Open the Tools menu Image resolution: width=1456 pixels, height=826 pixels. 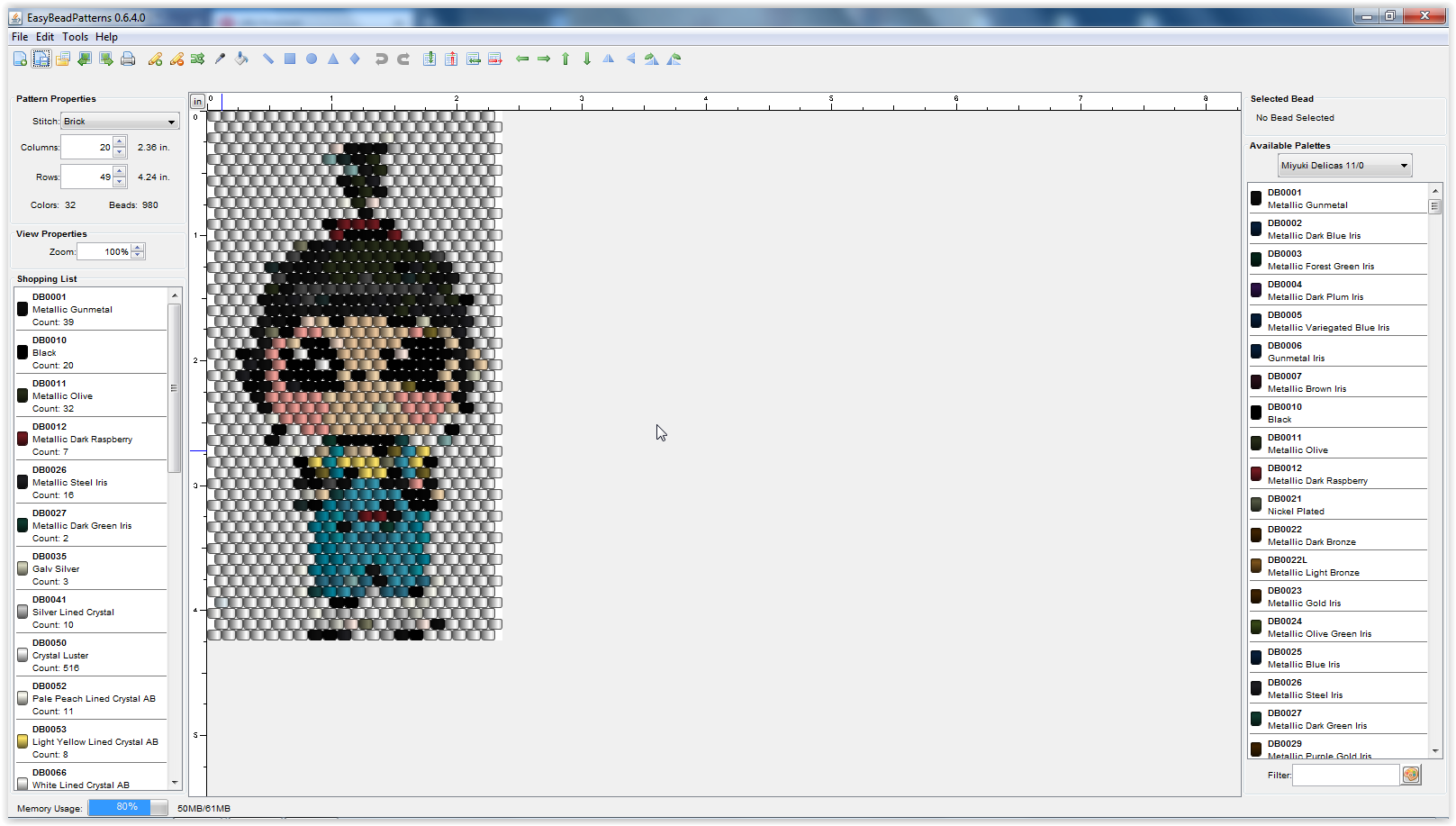pos(75,37)
